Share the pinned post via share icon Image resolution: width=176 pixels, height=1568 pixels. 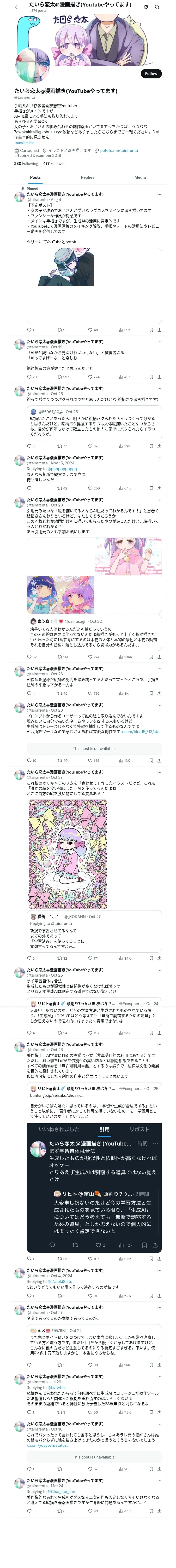pyautogui.click(x=159, y=330)
